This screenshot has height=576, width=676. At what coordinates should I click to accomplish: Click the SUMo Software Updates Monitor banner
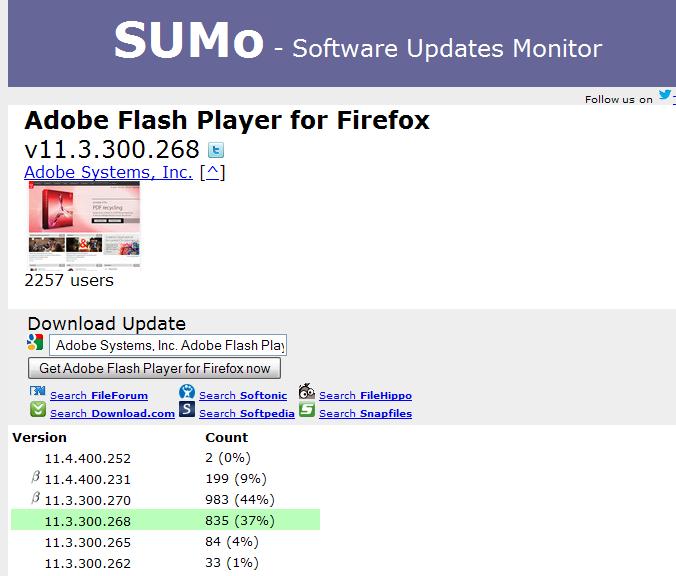pos(340,44)
